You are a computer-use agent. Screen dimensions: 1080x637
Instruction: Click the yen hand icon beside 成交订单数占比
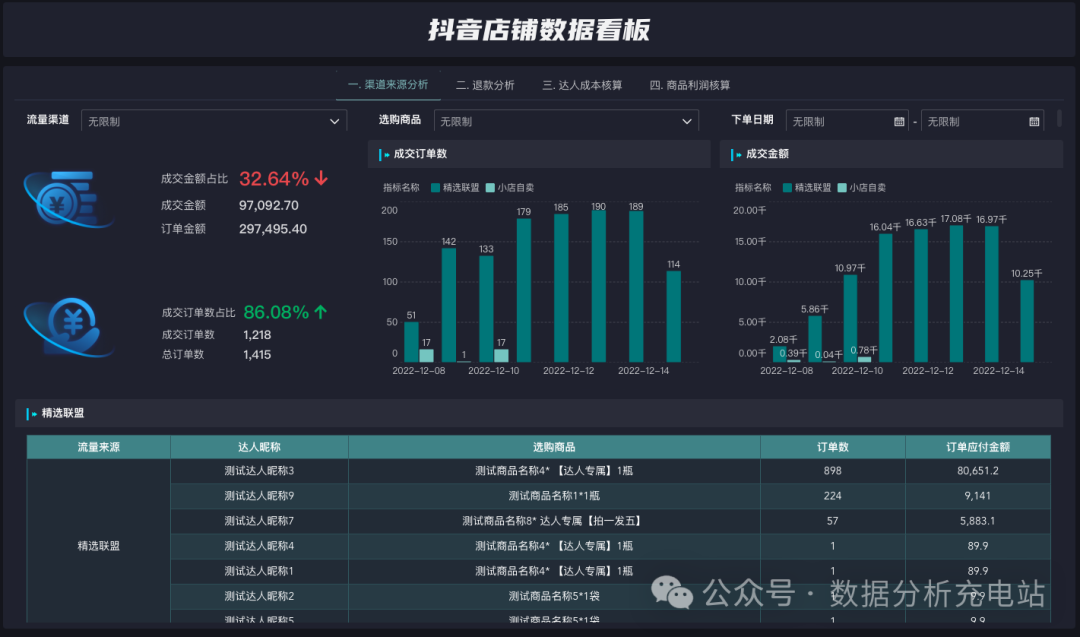tap(68, 327)
